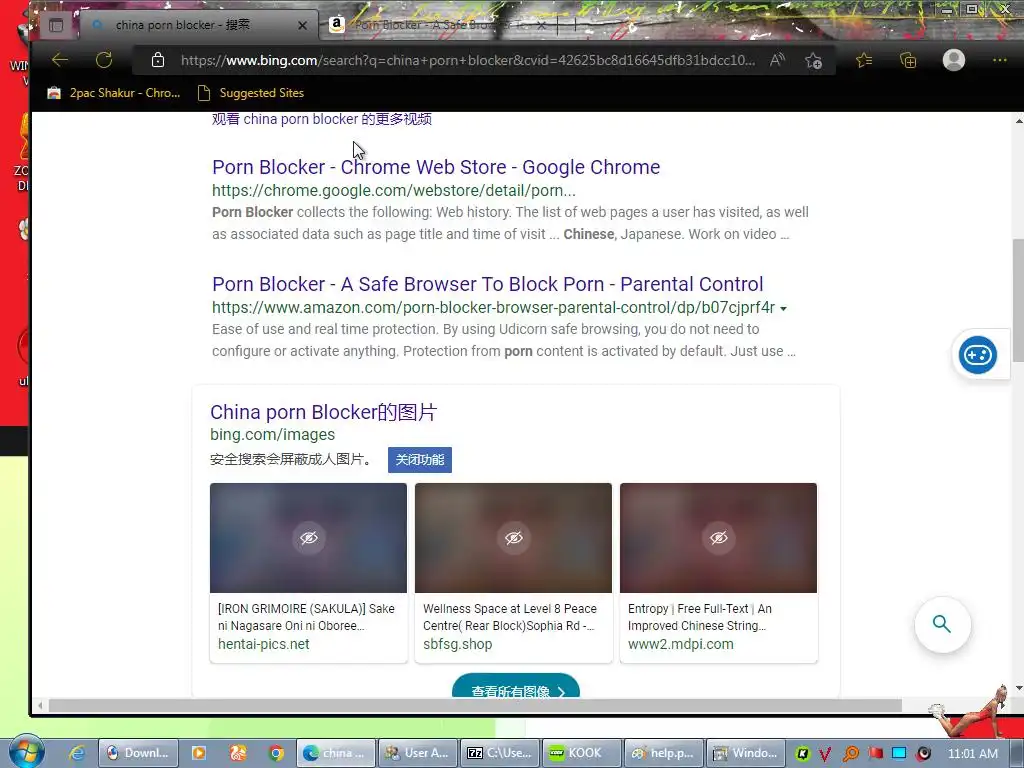
Task: Open hentai-pics.net source link
Action: coord(264,644)
